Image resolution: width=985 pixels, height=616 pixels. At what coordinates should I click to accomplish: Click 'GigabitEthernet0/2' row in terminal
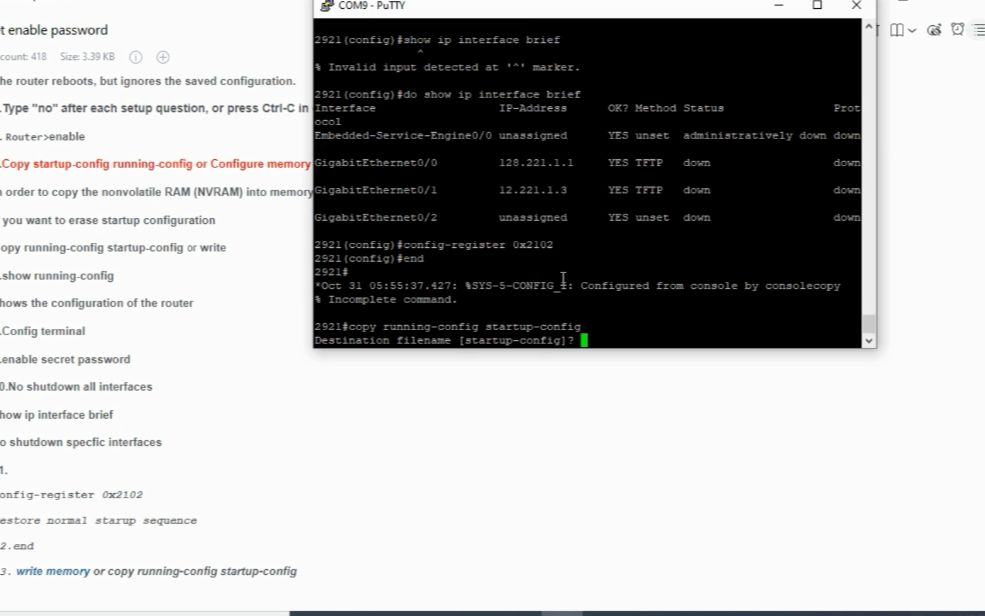tap(587, 217)
